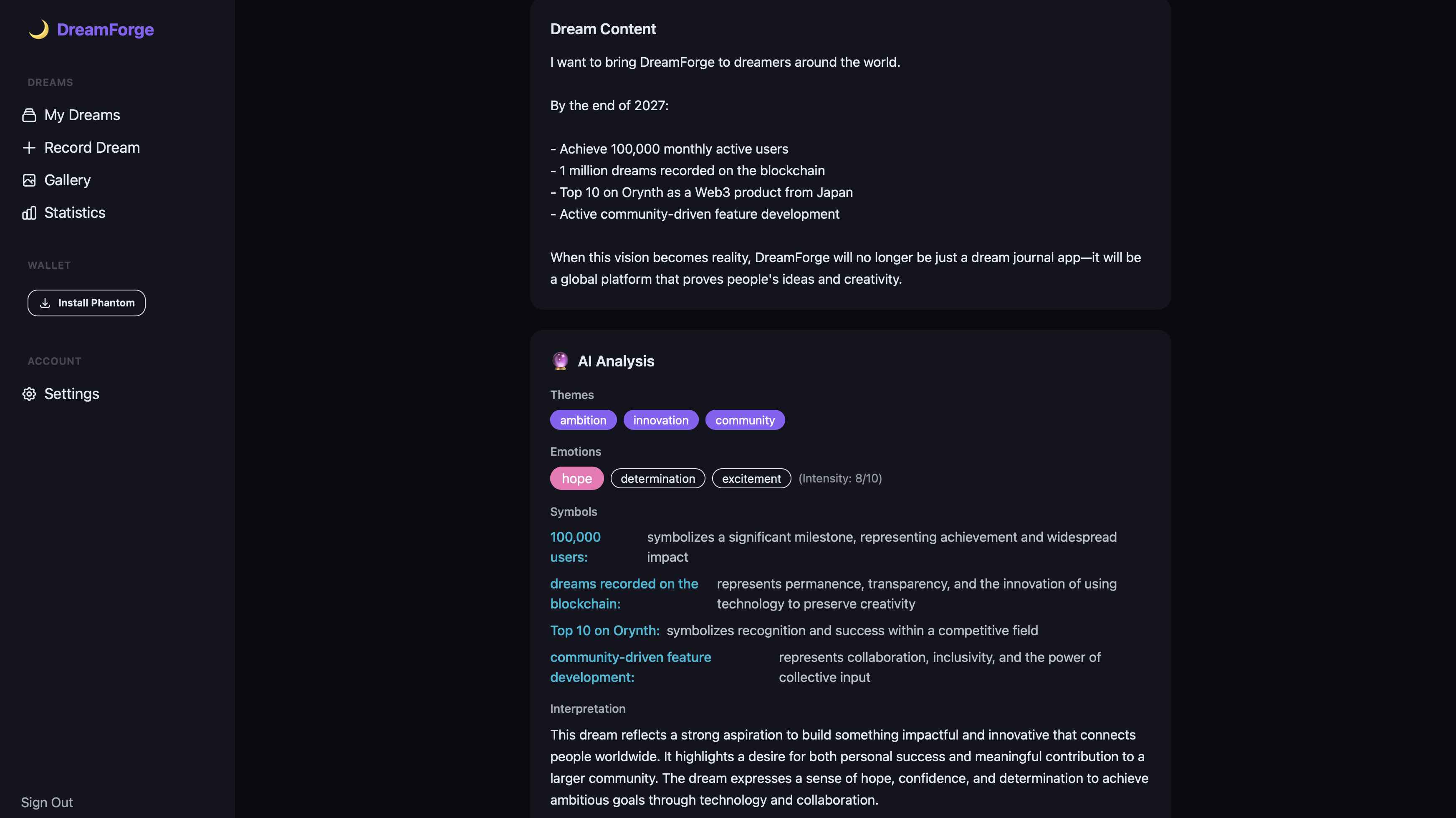The height and width of the screenshot is (818, 1456).
Task: Click the Record Dream plus icon
Action: 29,148
